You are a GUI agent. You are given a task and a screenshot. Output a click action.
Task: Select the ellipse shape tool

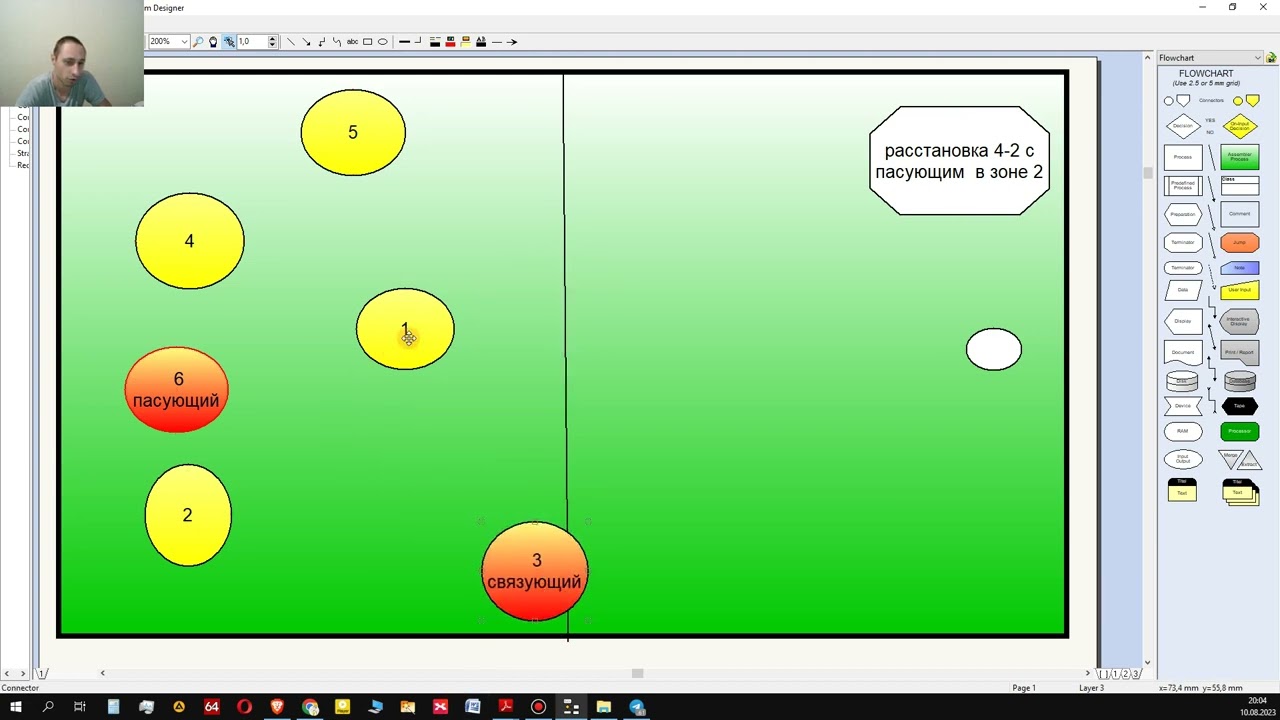point(382,42)
